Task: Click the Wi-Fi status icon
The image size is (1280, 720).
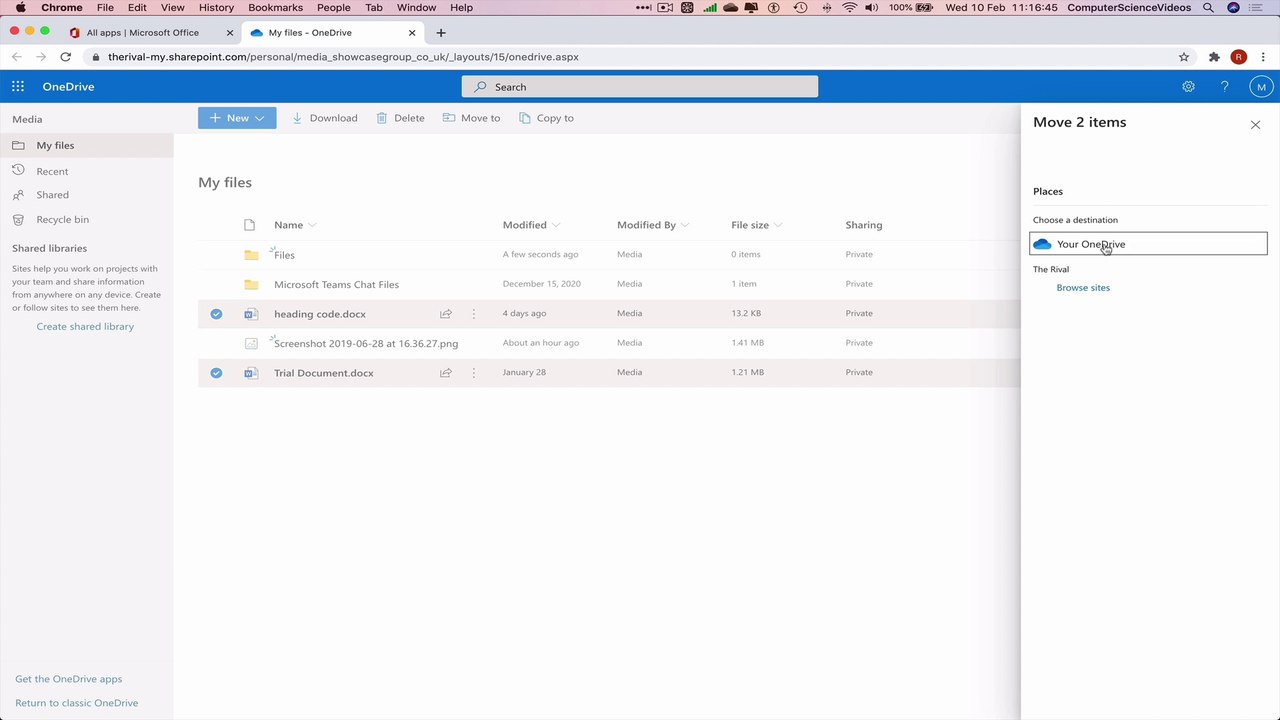Action: coord(849,8)
